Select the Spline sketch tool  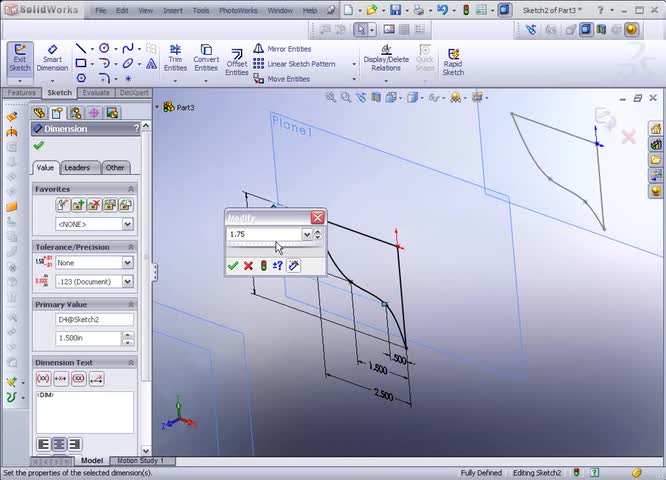click(127, 48)
